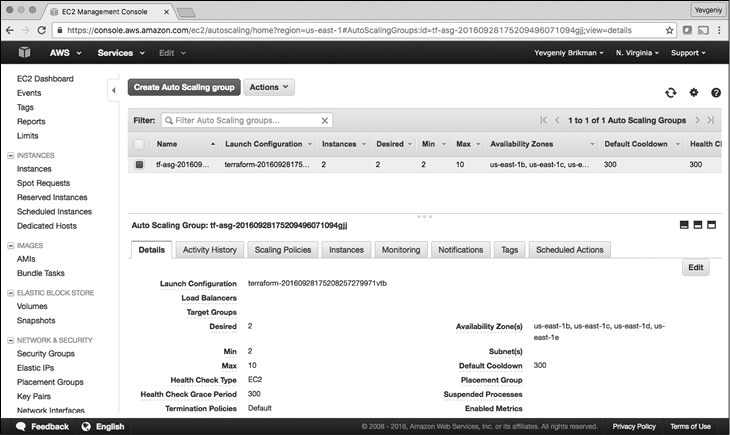Viewport: 730px width, 435px height.
Task: Collapse the left sidebar with arrow
Action: click(x=114, y=90)
